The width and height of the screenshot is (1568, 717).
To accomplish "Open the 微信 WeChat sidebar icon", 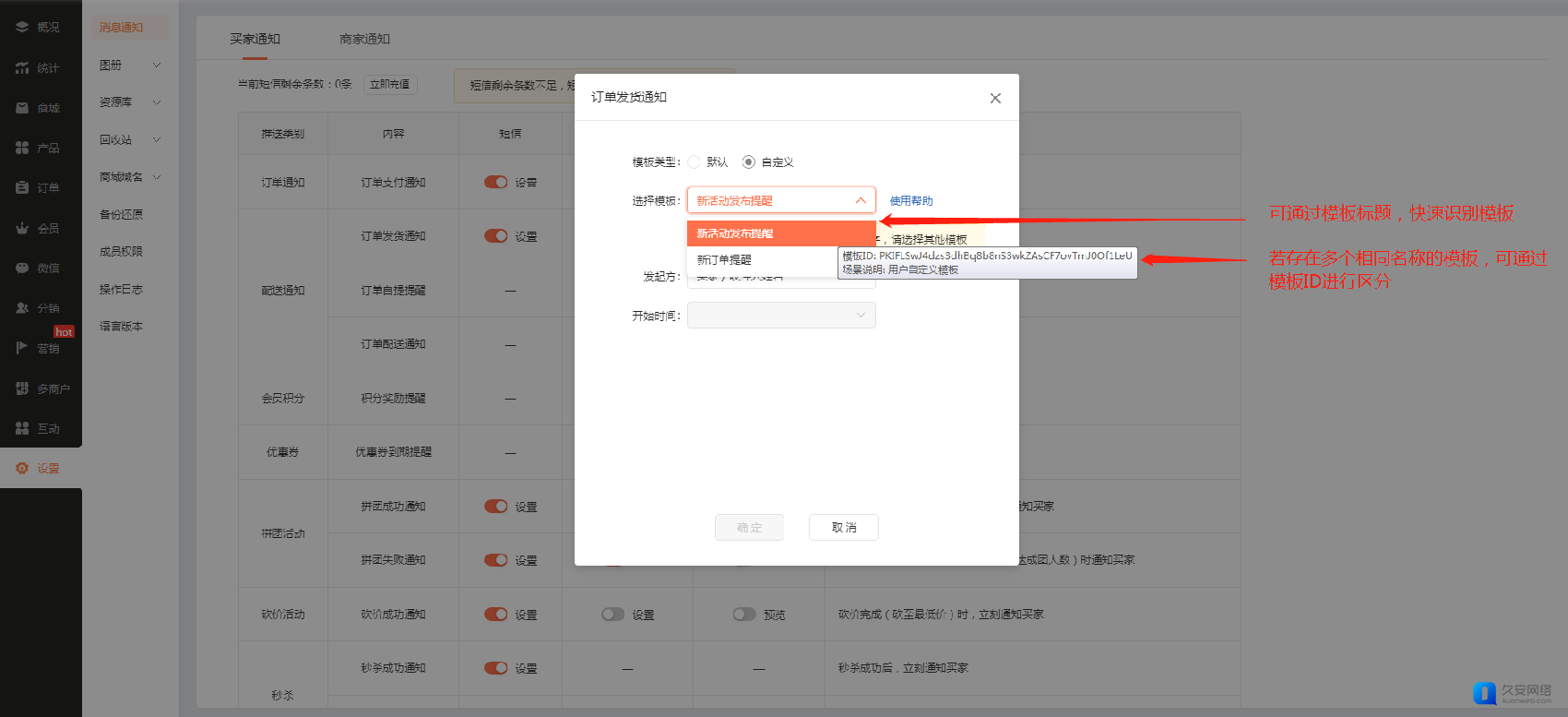I will (x=22, y=269).
